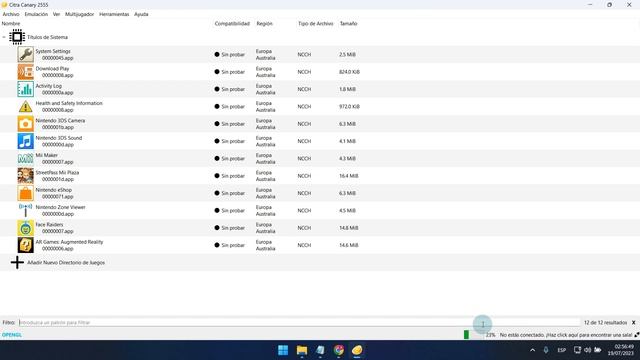
Task: Click the Notepad taskbar icon
Action: tap(320, 350)
